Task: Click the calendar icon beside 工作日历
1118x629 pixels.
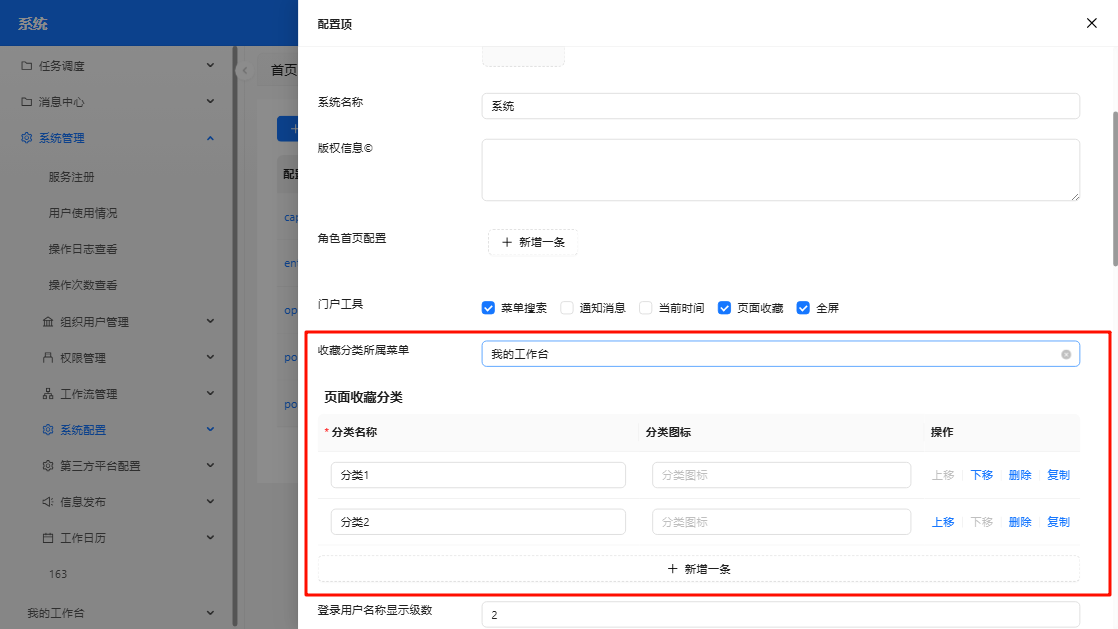Action: click(48, 538)
